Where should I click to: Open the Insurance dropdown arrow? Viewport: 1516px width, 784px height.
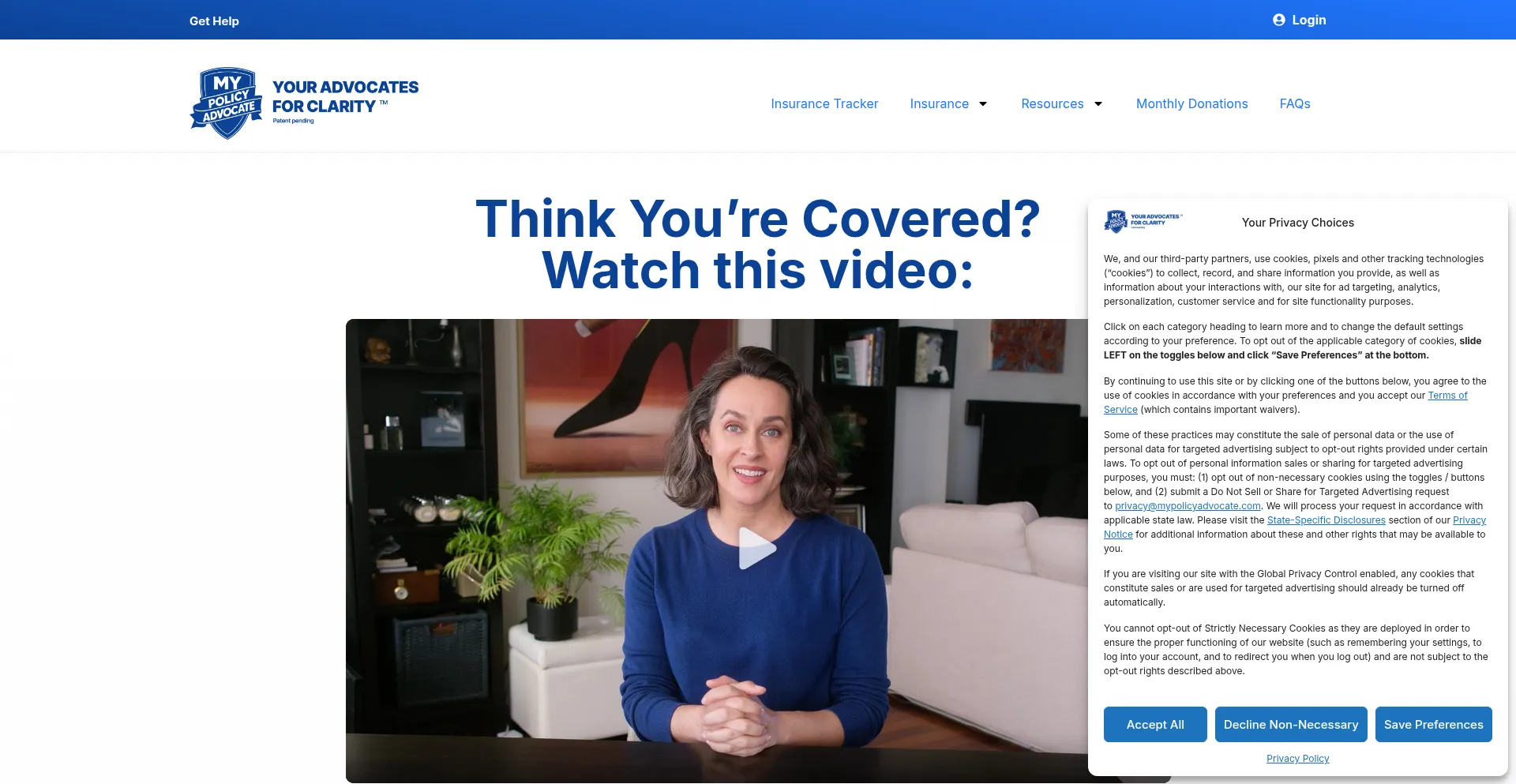click(983, 103)
